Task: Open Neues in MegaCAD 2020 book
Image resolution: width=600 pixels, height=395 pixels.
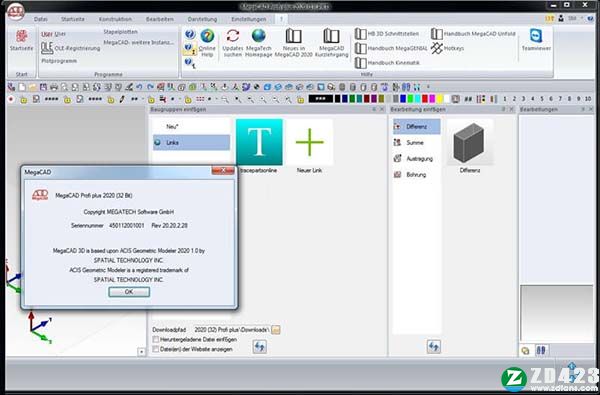Action: pyautogui.click(x=293, y=36)
